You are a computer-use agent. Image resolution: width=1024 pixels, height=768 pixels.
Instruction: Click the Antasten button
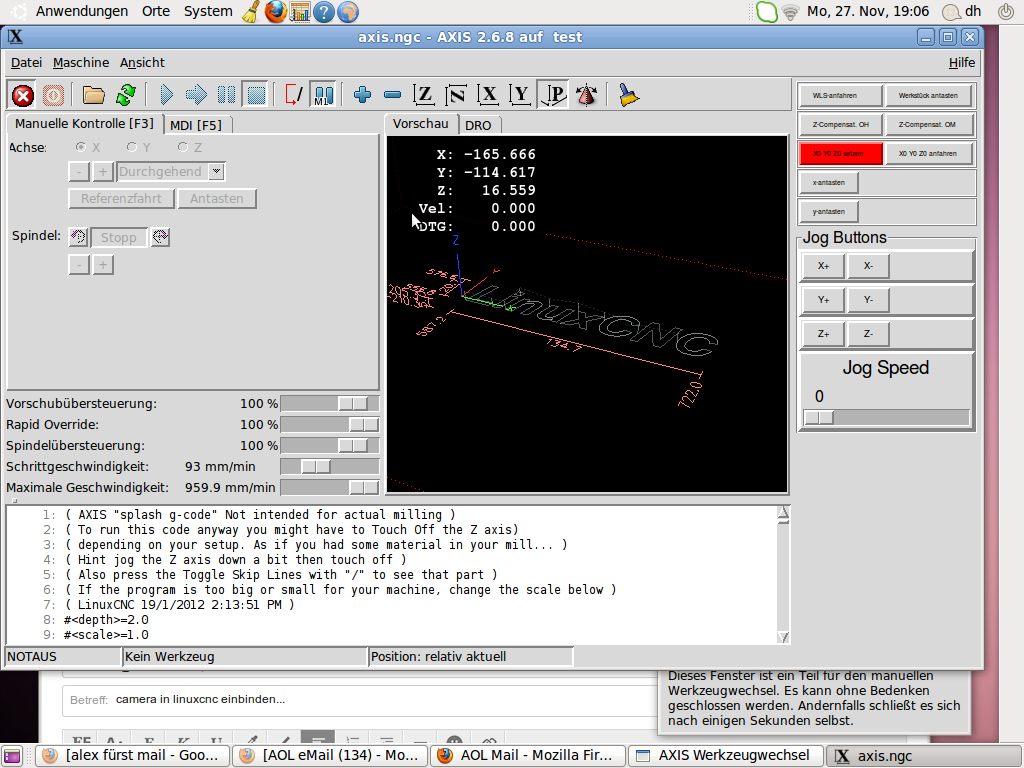pyautogui.click(x=217, y=199)
